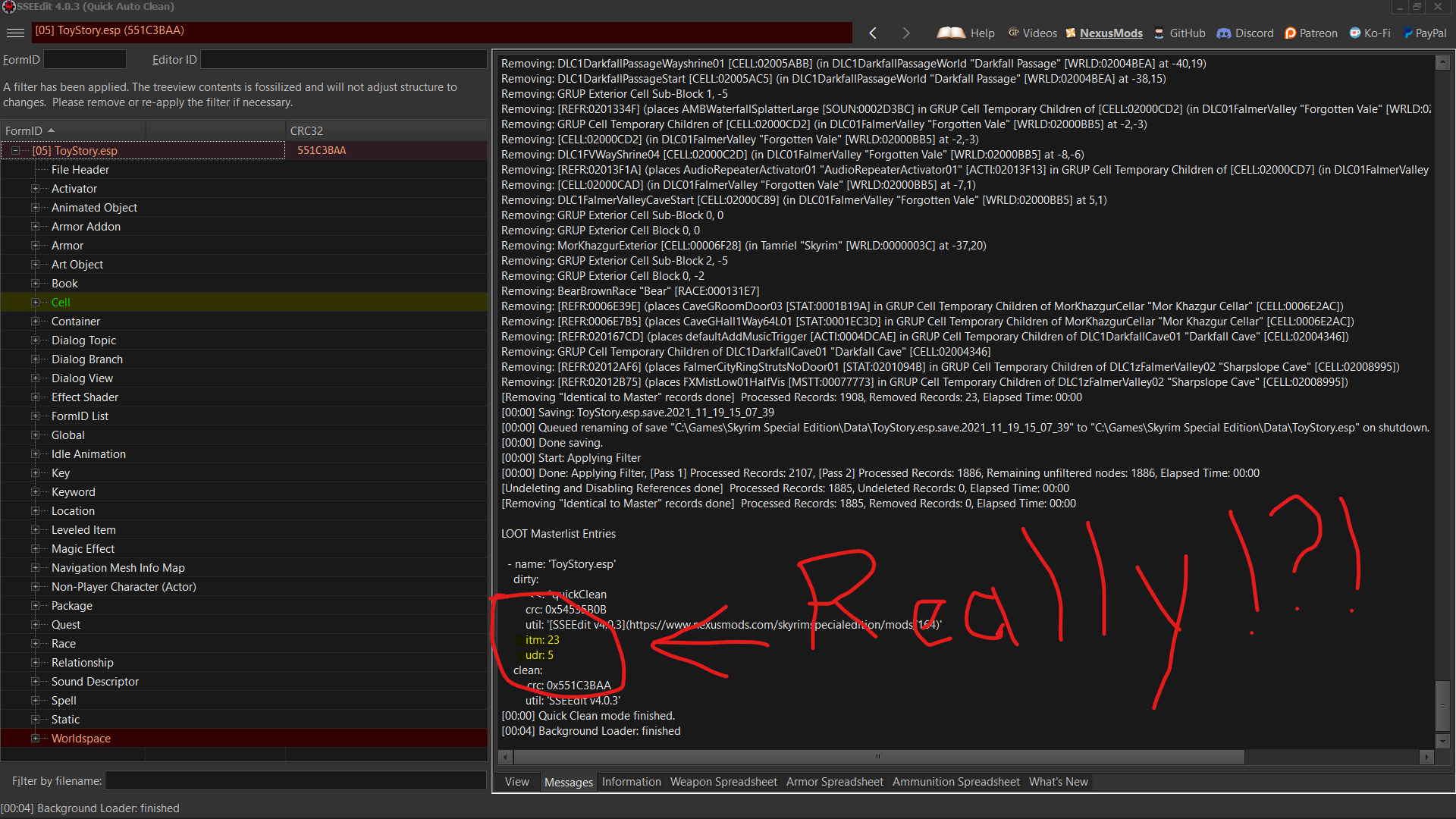Open the PayPal link

[1425, 33]
